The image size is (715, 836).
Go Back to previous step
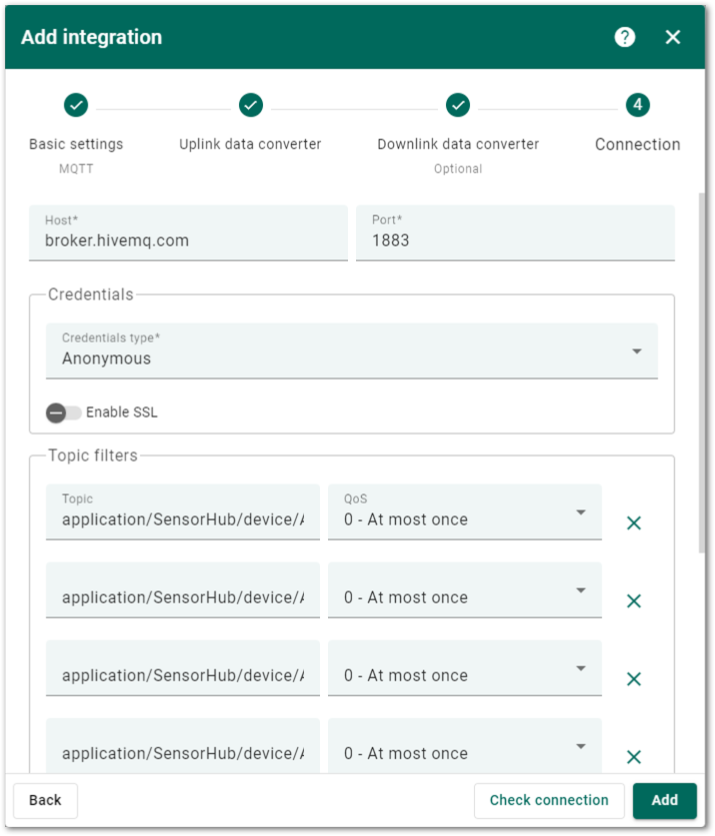point(45,800)
